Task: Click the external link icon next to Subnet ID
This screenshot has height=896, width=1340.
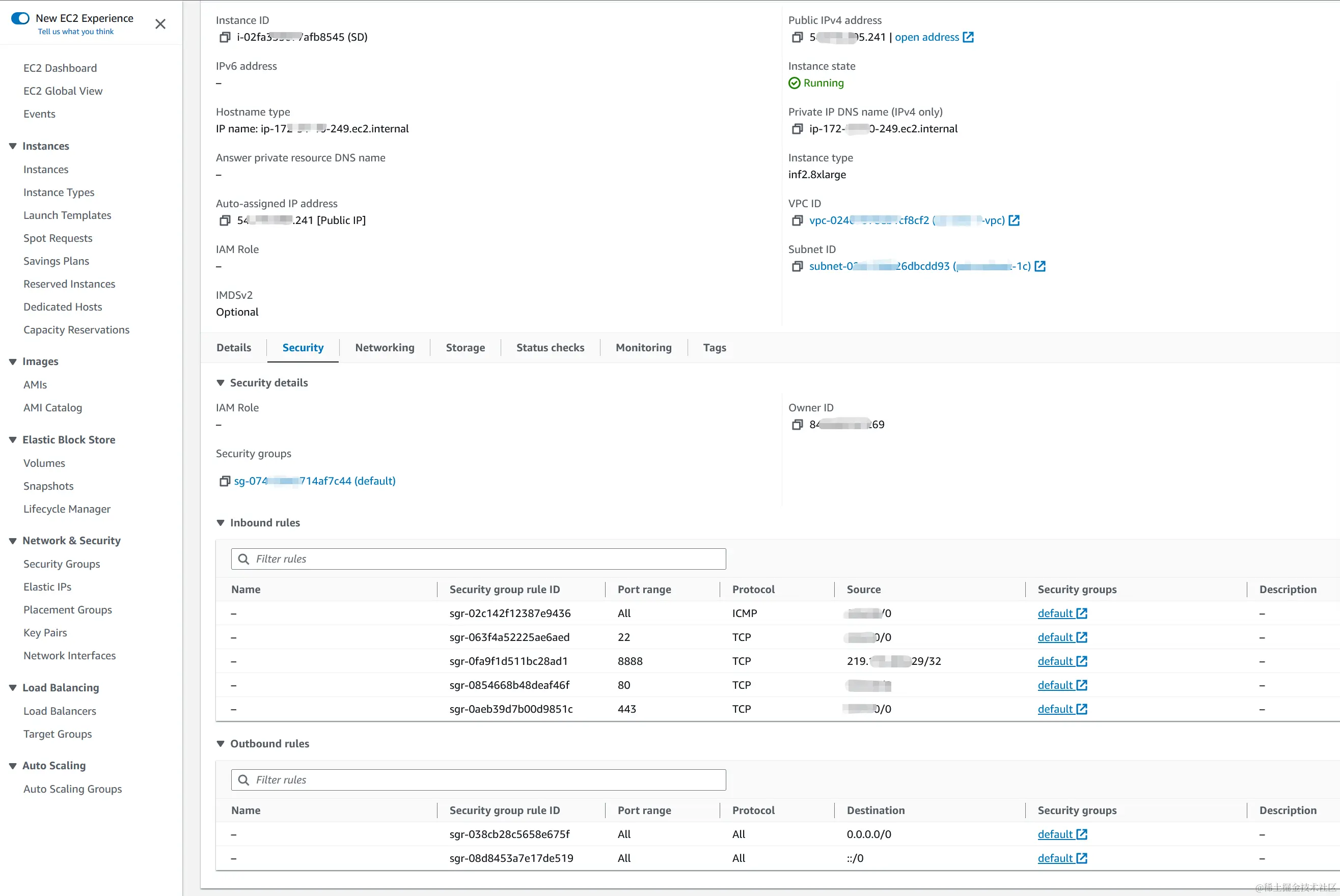Action: click(x=1040, y=266)
